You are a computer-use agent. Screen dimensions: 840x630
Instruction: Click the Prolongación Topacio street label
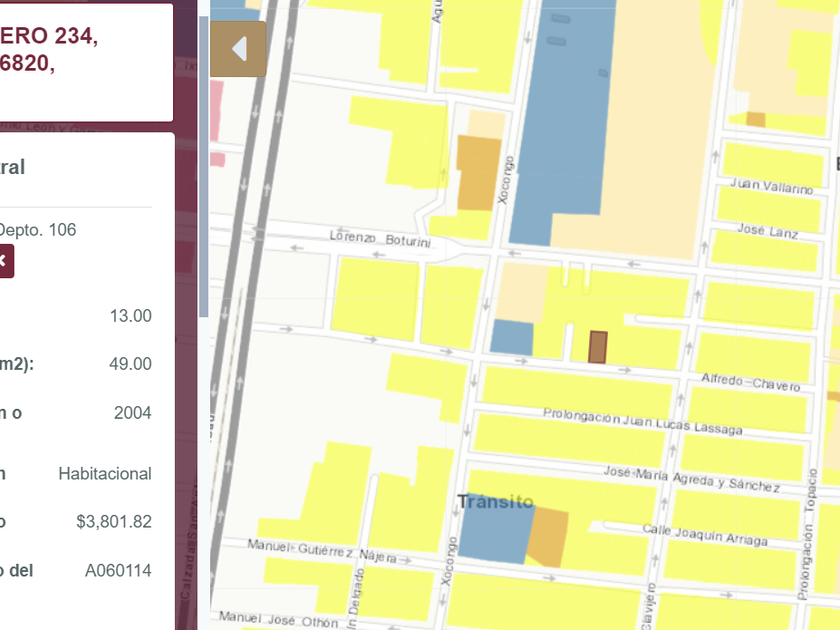point(807,534)
